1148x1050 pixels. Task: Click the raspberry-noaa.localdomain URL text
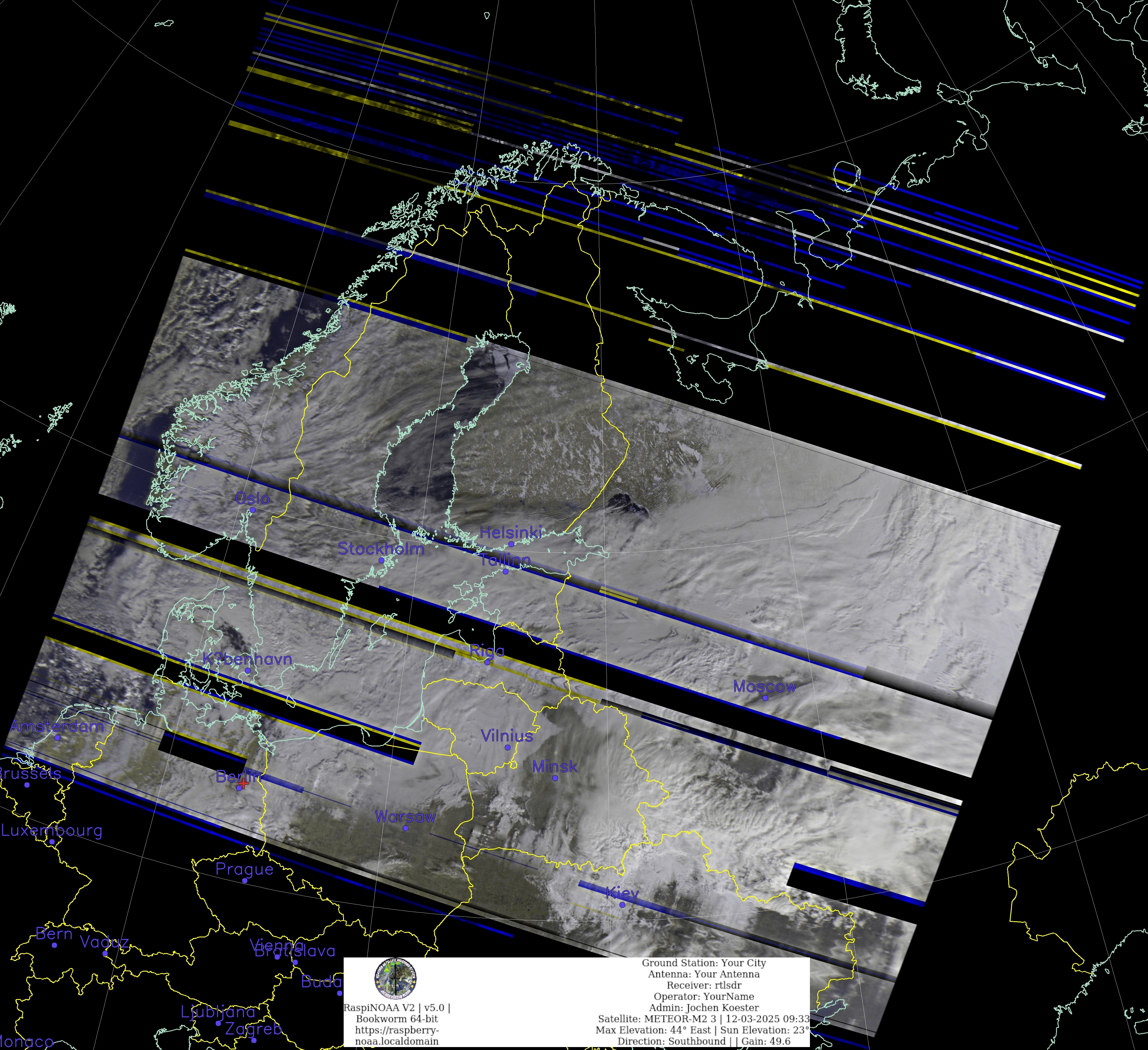tap(397, 1035)
